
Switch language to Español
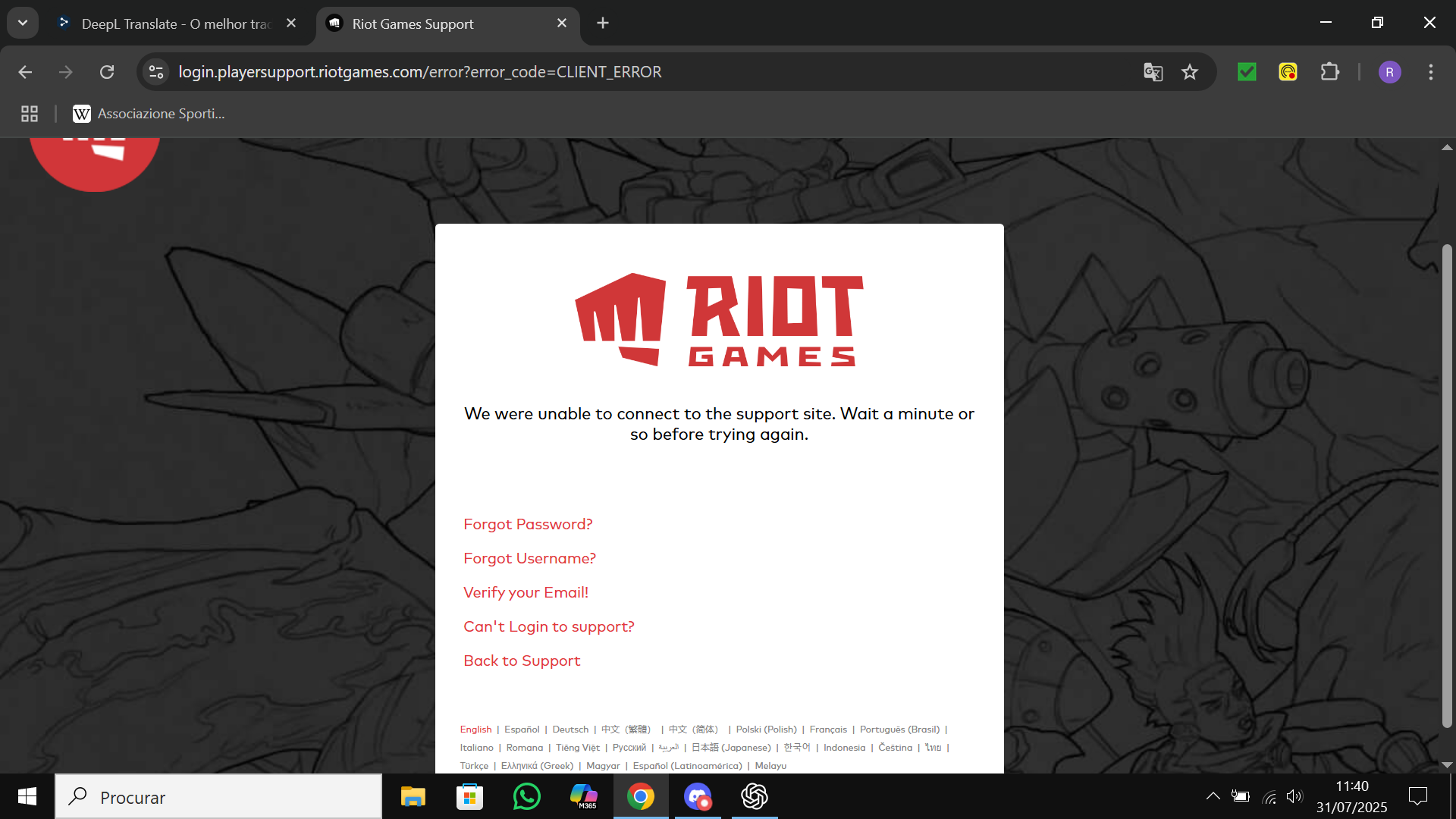[x=522, y=730]
